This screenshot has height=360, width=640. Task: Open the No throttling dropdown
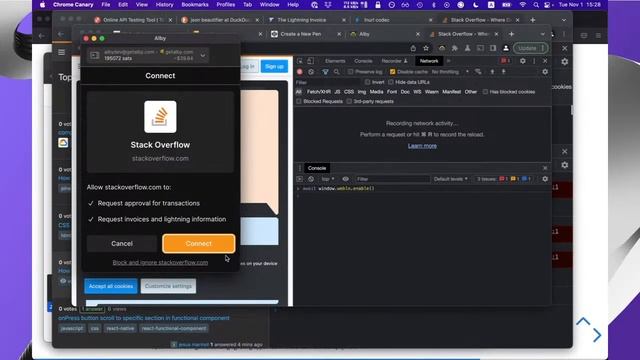(450, 72)
